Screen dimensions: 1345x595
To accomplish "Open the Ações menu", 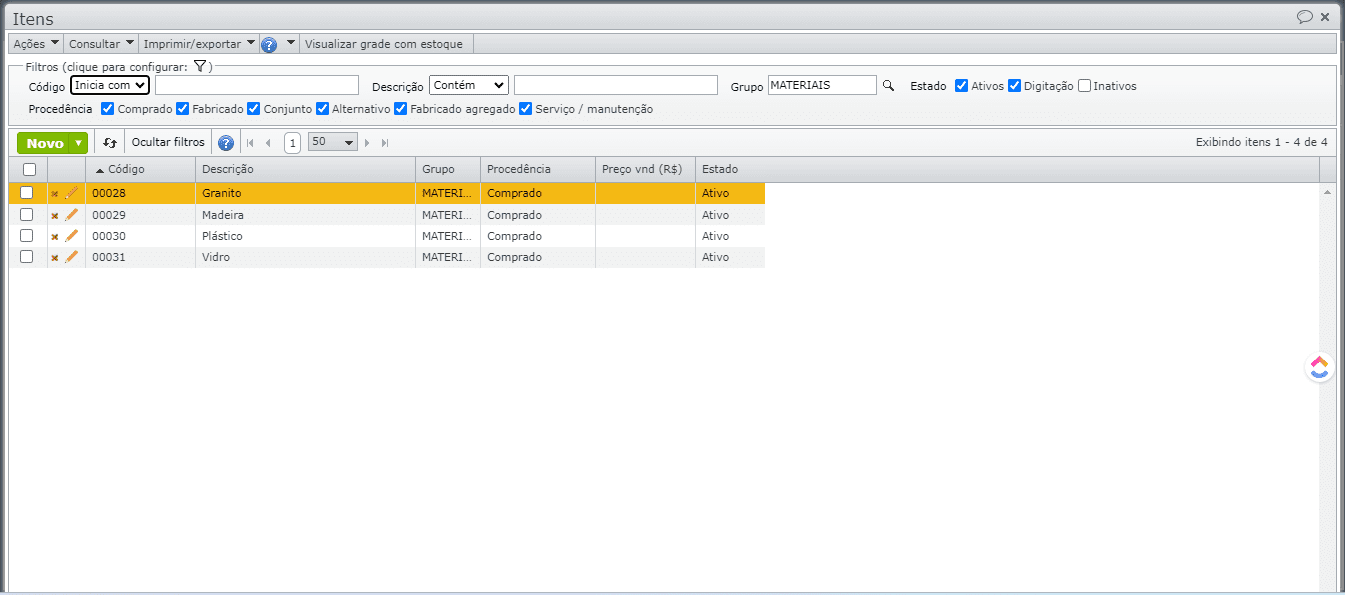I will coord(36,44).
